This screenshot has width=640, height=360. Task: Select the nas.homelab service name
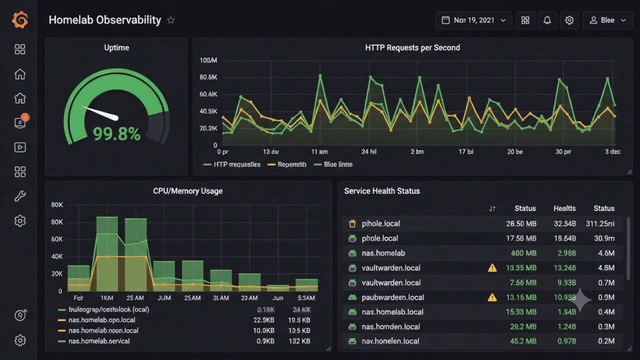[383, 253]
